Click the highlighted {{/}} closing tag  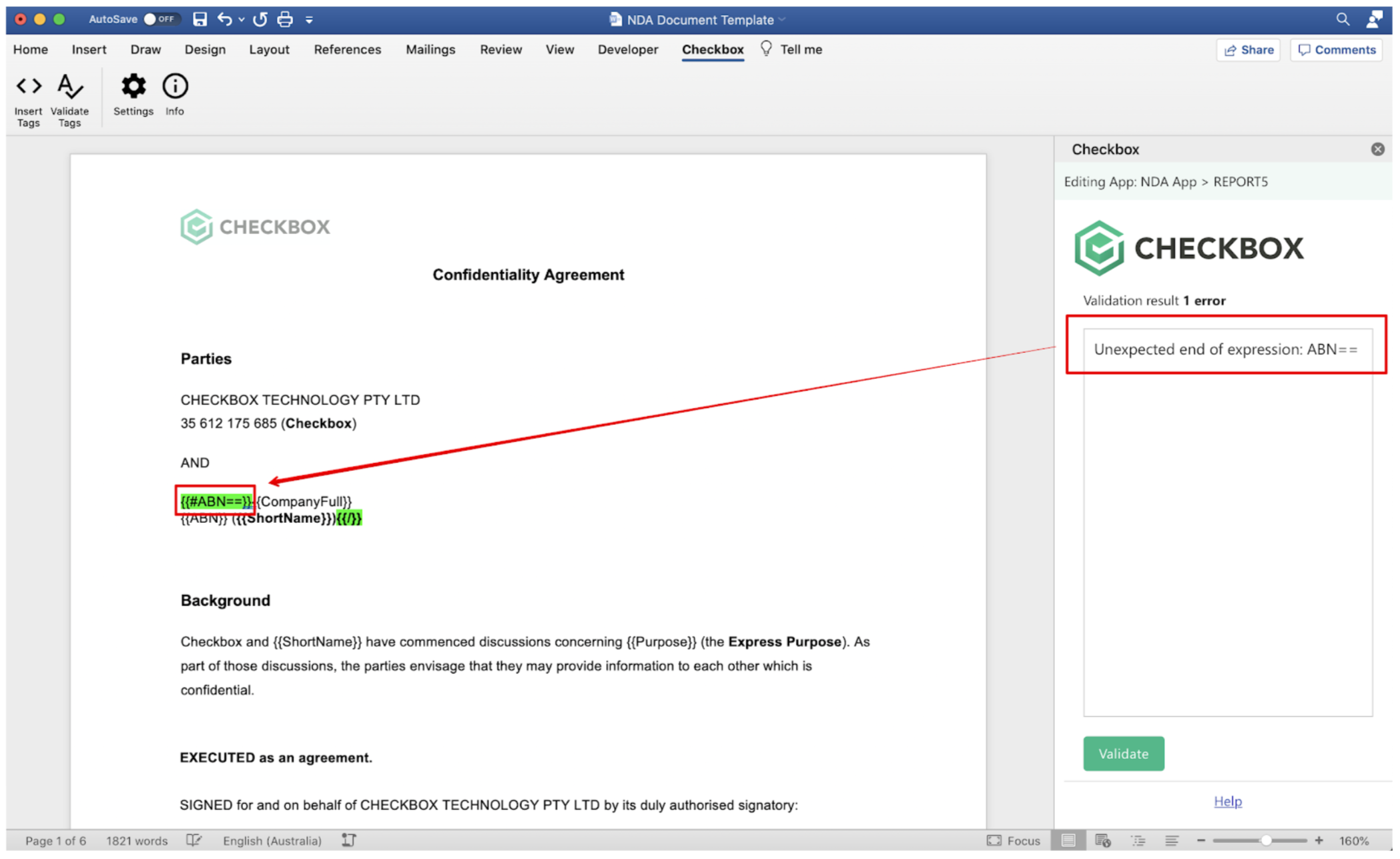[x=349, y=518]
